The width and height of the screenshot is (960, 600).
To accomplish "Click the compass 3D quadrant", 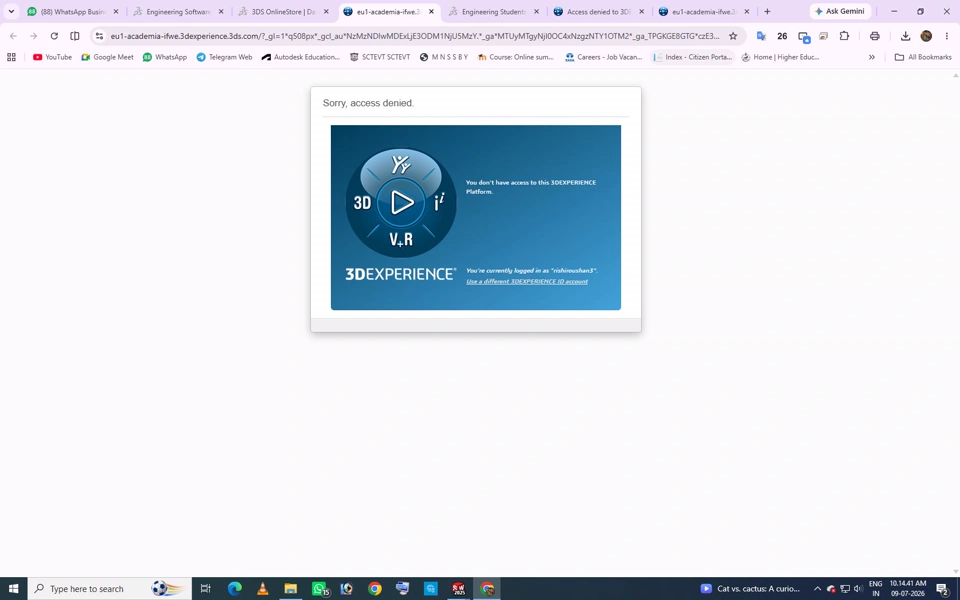I will [x=362, y=203].
